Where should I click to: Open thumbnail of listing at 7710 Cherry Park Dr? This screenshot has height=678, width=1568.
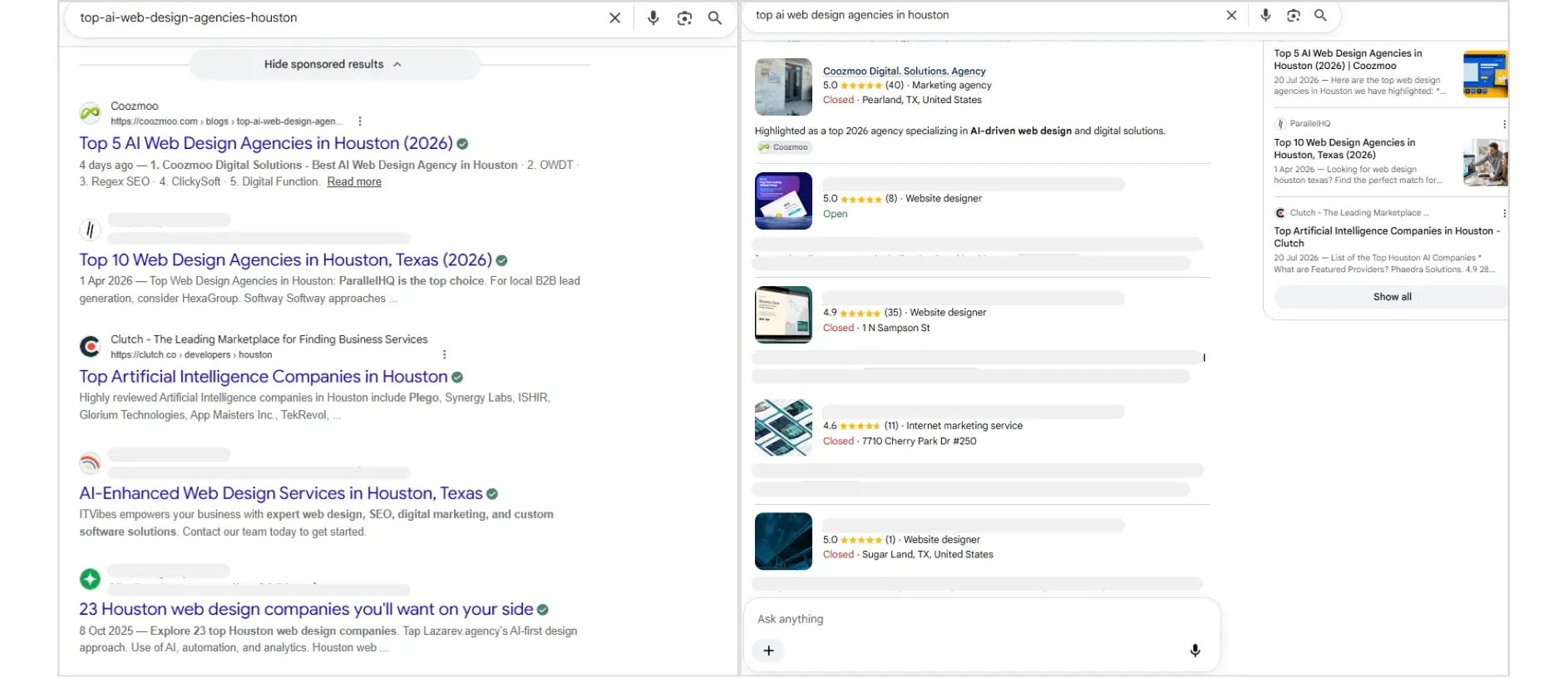pyautogui.click(x=783, y=428)
